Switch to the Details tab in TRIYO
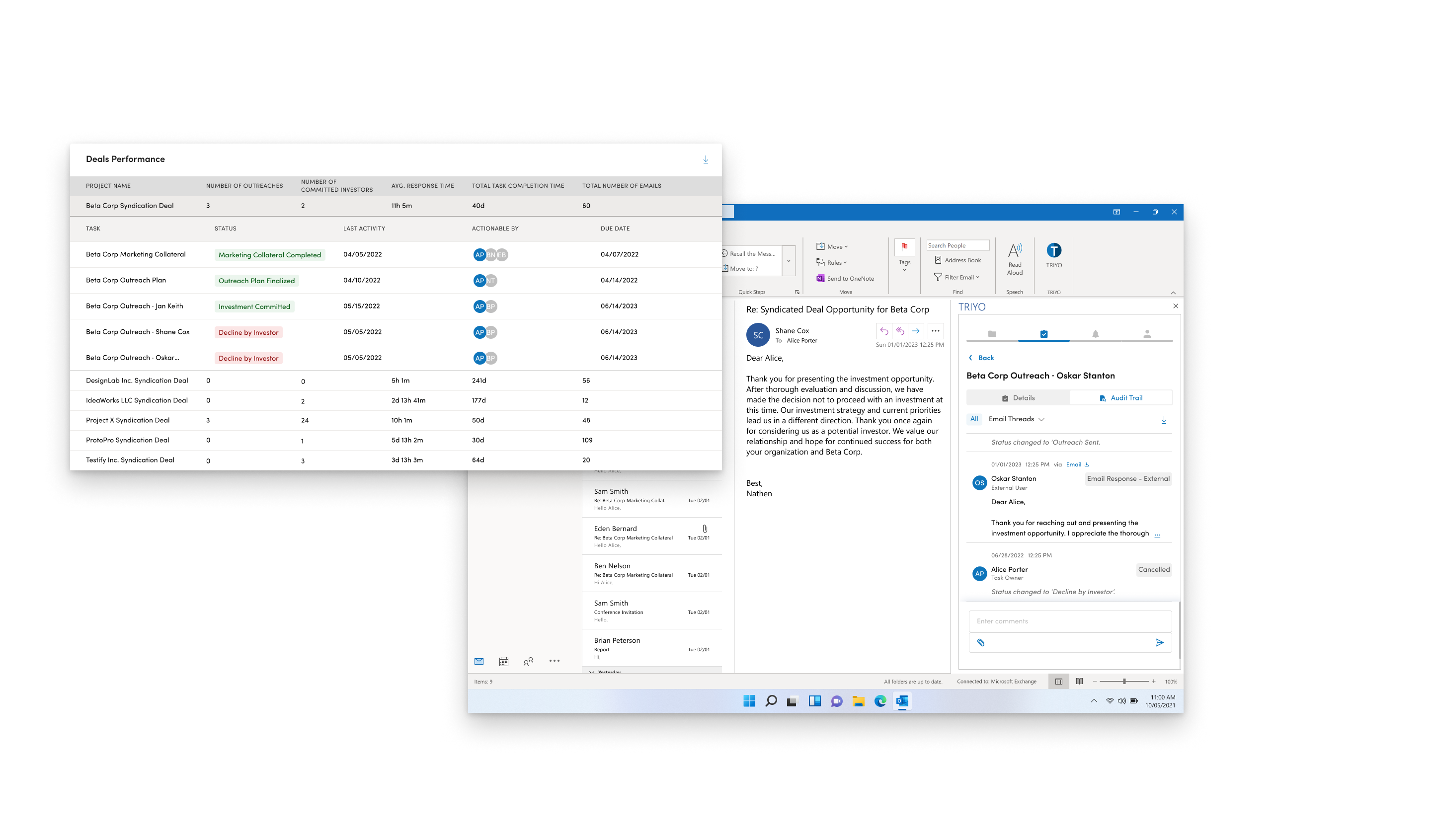 click(1018, 398)
